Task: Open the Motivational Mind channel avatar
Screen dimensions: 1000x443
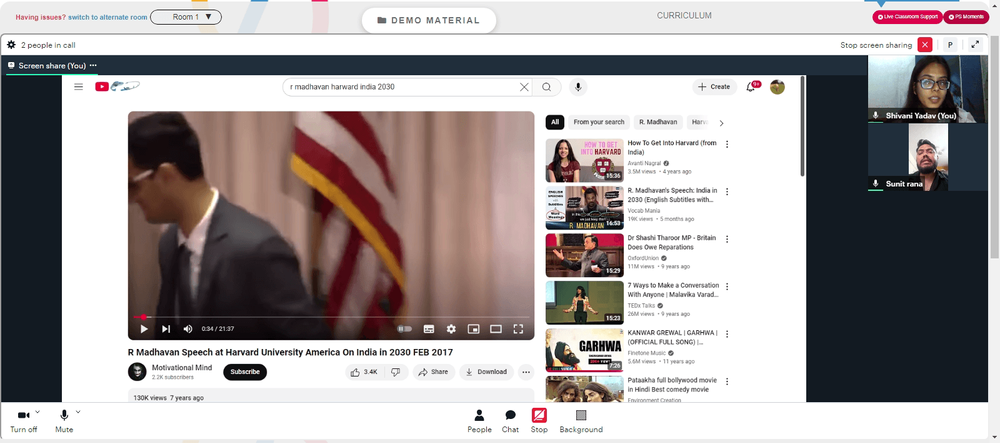Action: coord(137,372)
